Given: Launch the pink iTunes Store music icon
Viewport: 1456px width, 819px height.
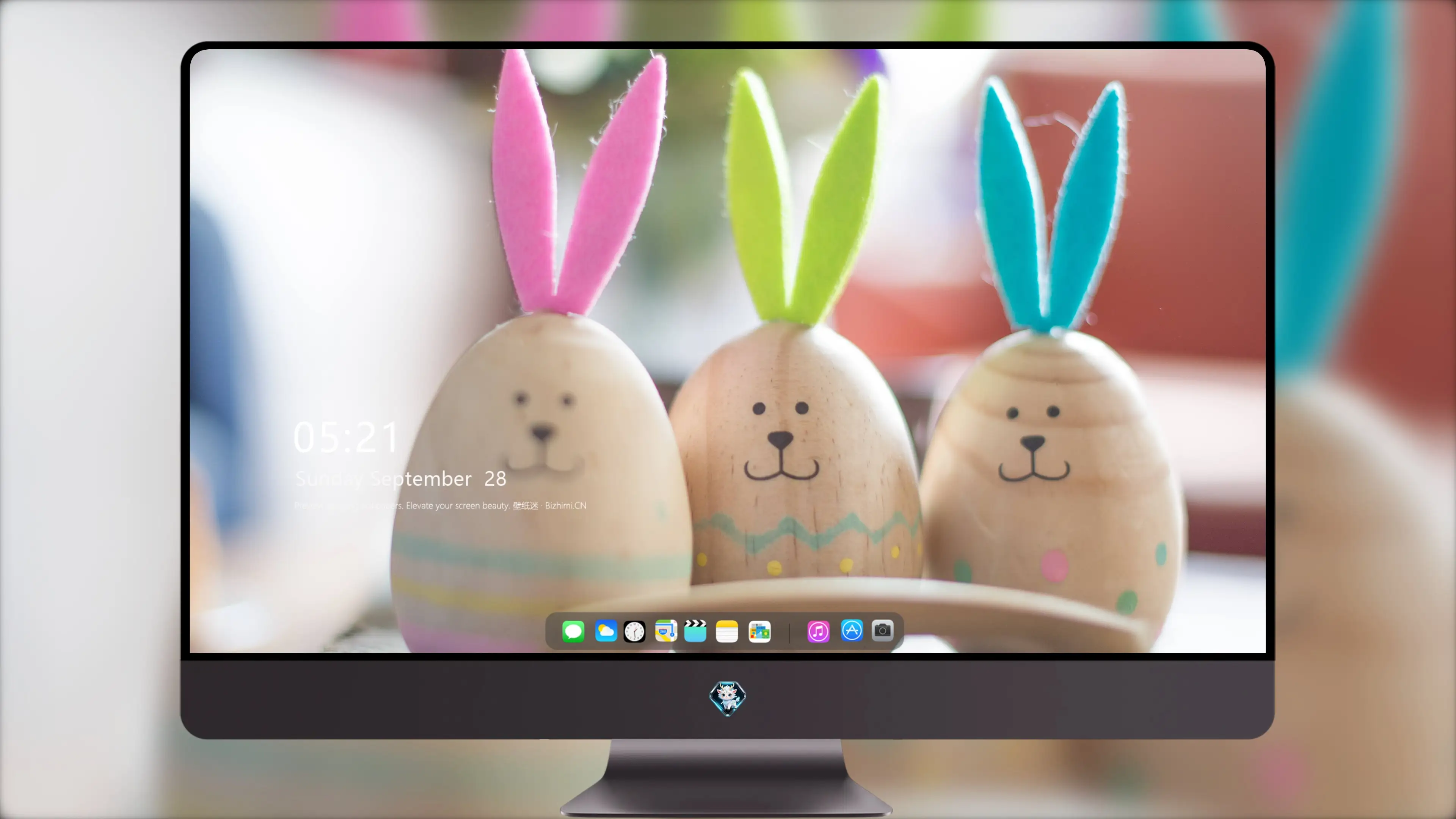Looking at the screenshot, I should pos(819,631).
